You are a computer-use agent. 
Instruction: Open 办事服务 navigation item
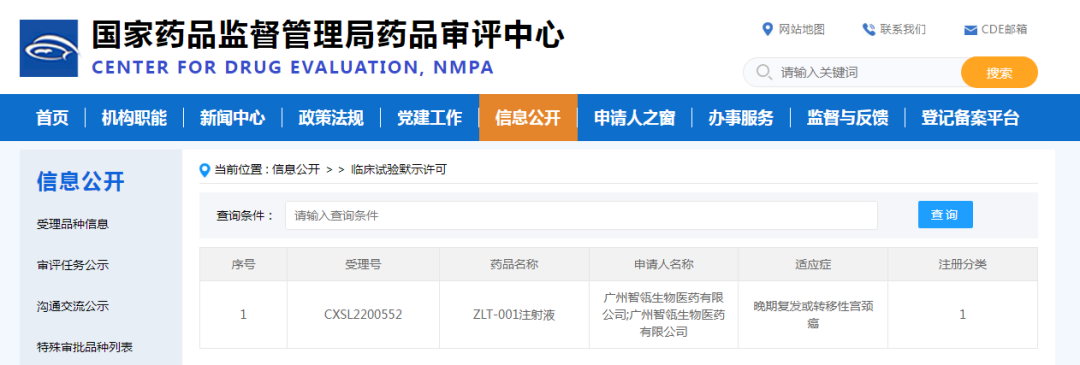[x=741, y=118]
